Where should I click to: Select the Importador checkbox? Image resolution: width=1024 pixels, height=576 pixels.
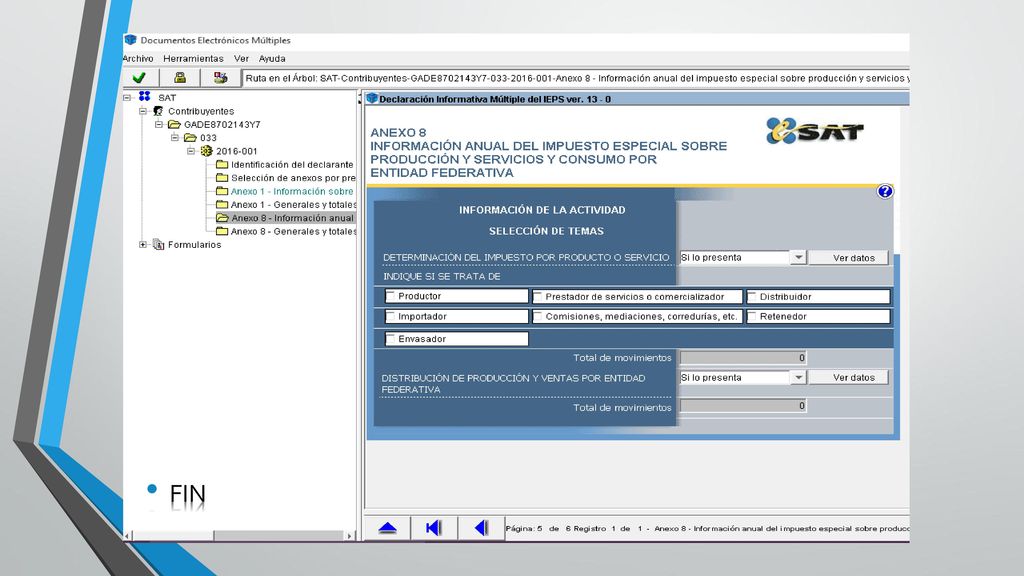(x=391, y=317)
